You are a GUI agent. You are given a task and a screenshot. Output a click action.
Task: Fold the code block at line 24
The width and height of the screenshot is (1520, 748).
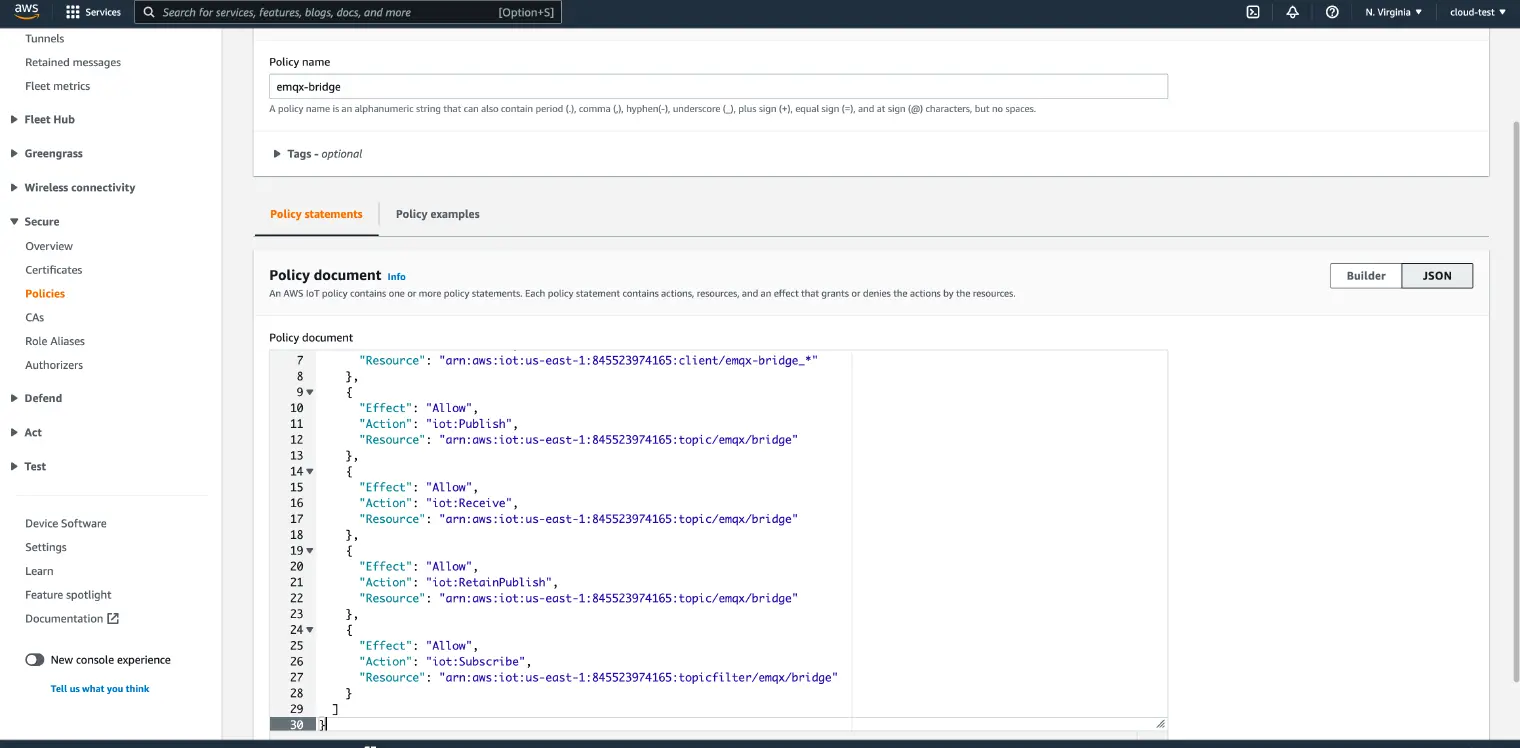(310, 630)
